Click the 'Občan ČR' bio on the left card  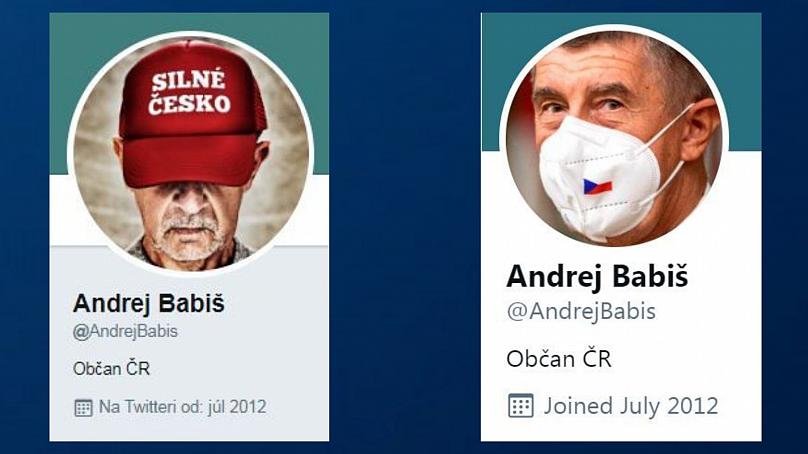pos(111,369)
